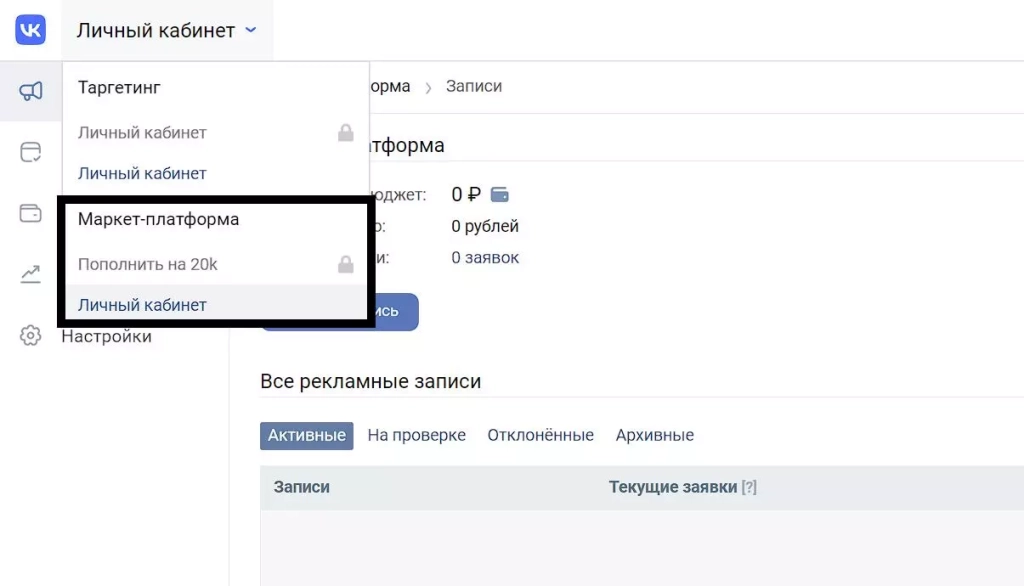Click the Настройки gear icon
The width and height of the screenshot is (1024, 586).
pos(30,336)
